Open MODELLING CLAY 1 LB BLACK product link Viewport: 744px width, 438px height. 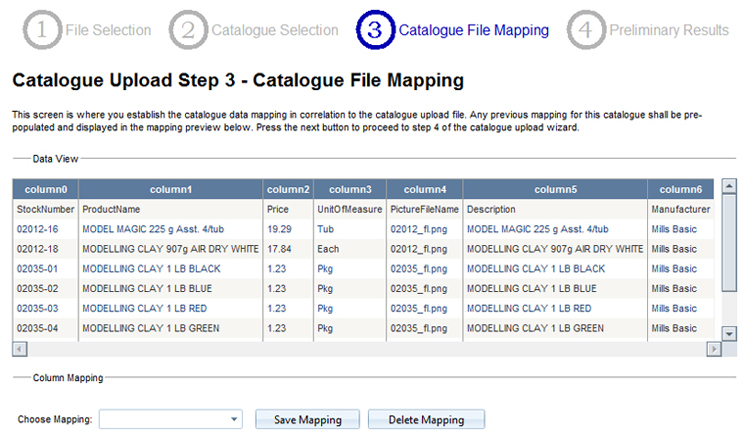click(150, 269)
